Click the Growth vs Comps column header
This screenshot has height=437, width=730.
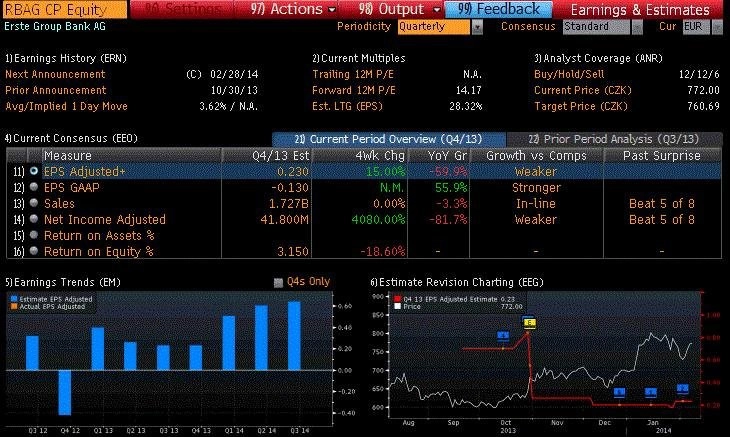coord(536,155)
